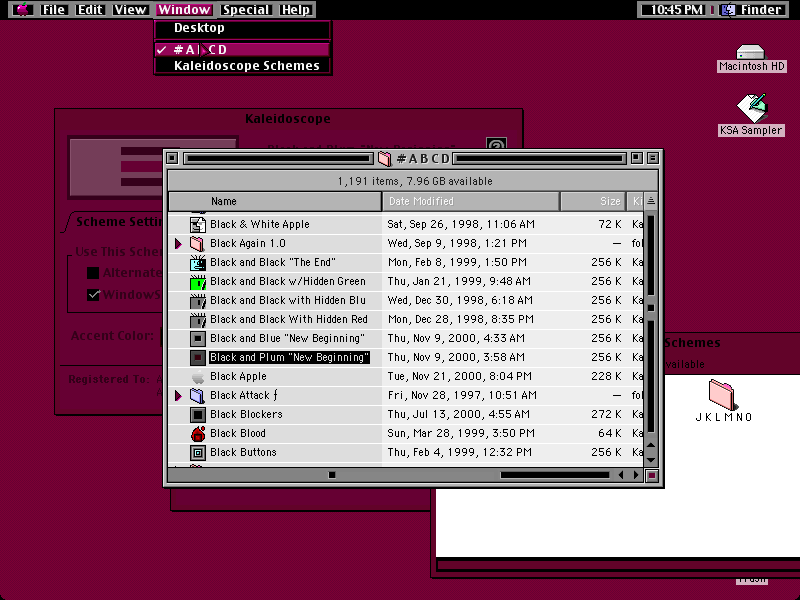Select the Black Buttons scheme icon
Screen dimensions: 800x600
[x=198, y=453]
